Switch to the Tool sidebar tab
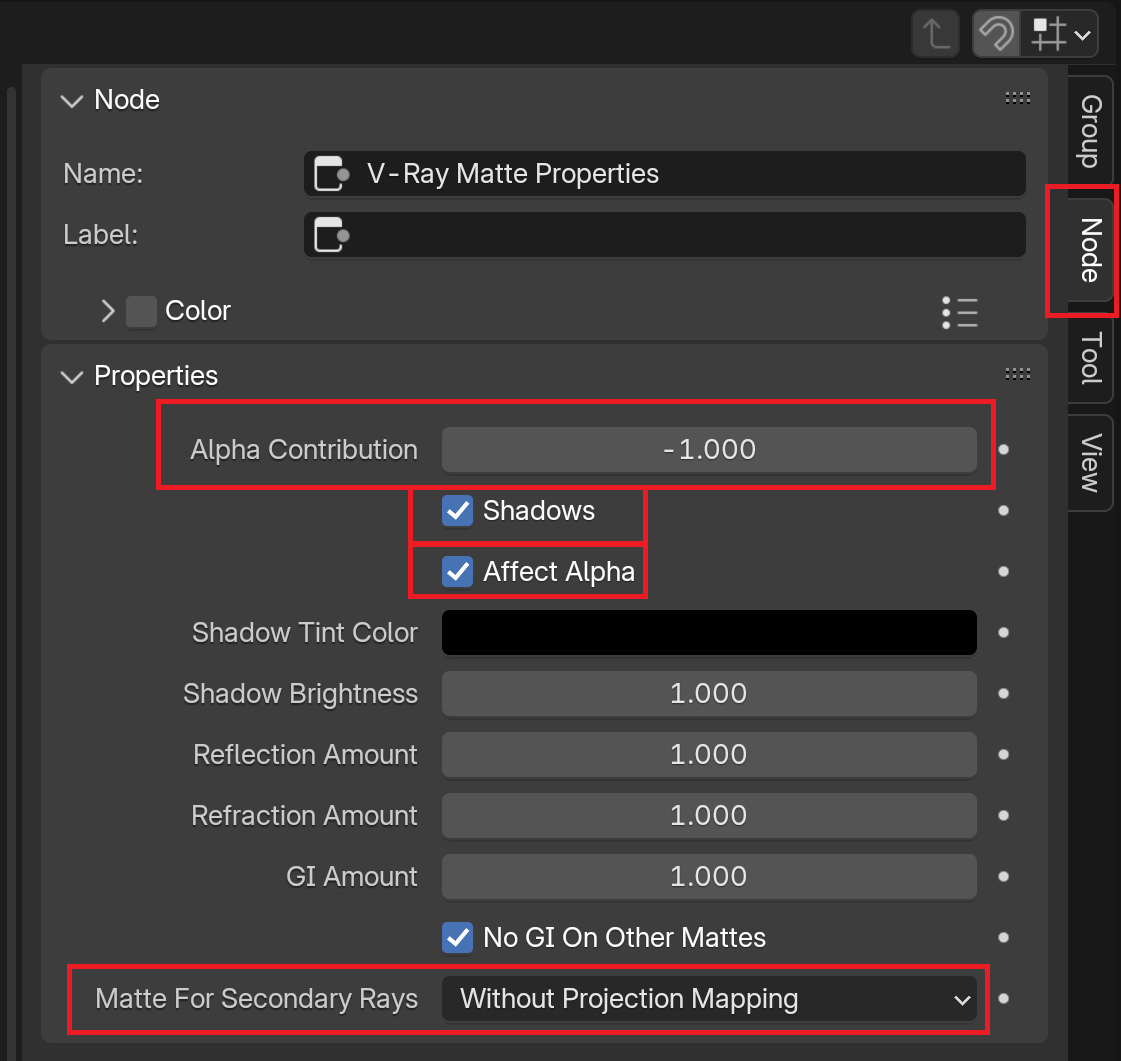The height and width of the screenshot is (1061, 1121). (x=1090, y=357)
